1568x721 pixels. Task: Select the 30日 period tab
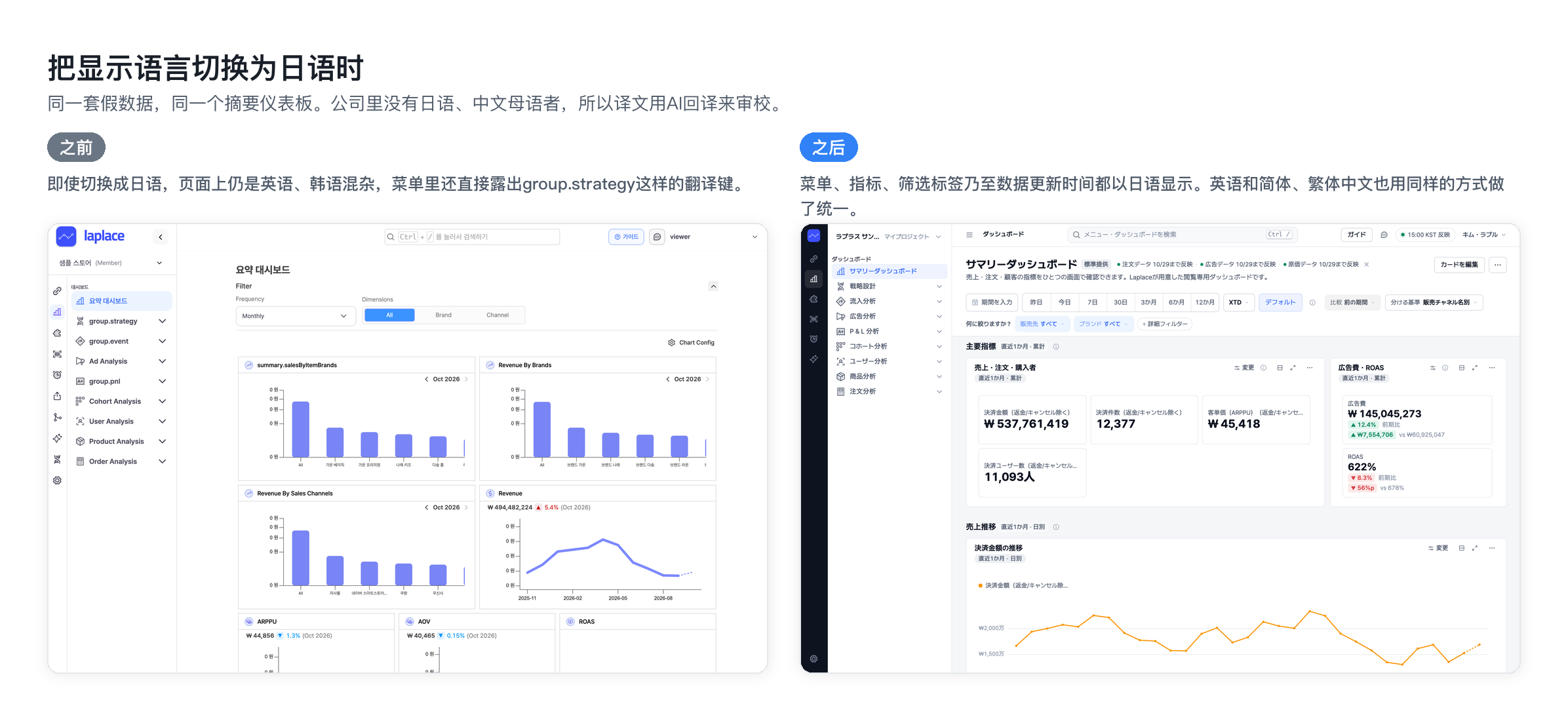[1120, 303]
